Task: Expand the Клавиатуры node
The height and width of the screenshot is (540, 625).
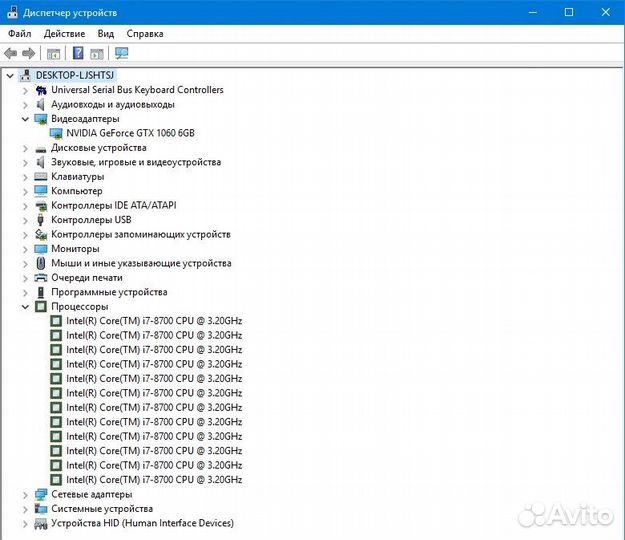Action: [26, 177]
